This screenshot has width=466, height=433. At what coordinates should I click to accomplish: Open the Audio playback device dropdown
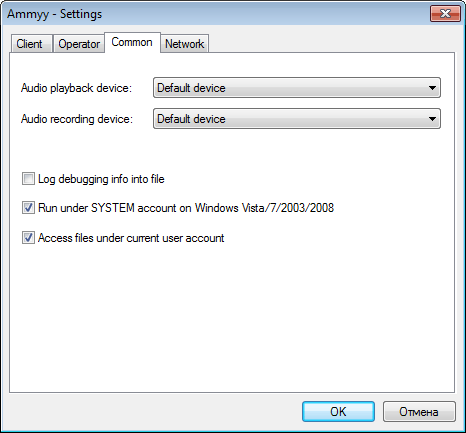297,88
